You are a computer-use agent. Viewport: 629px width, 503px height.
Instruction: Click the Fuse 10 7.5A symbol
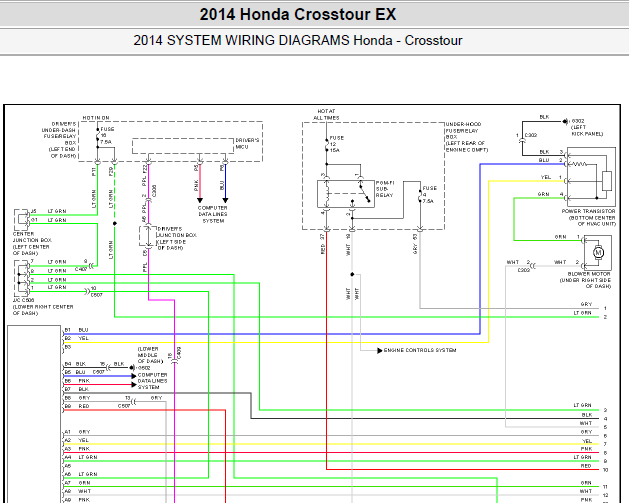[x=97, y=136]
